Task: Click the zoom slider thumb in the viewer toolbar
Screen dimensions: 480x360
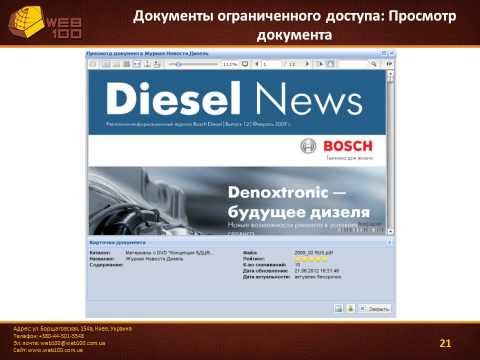Action: tap(178, 64)
